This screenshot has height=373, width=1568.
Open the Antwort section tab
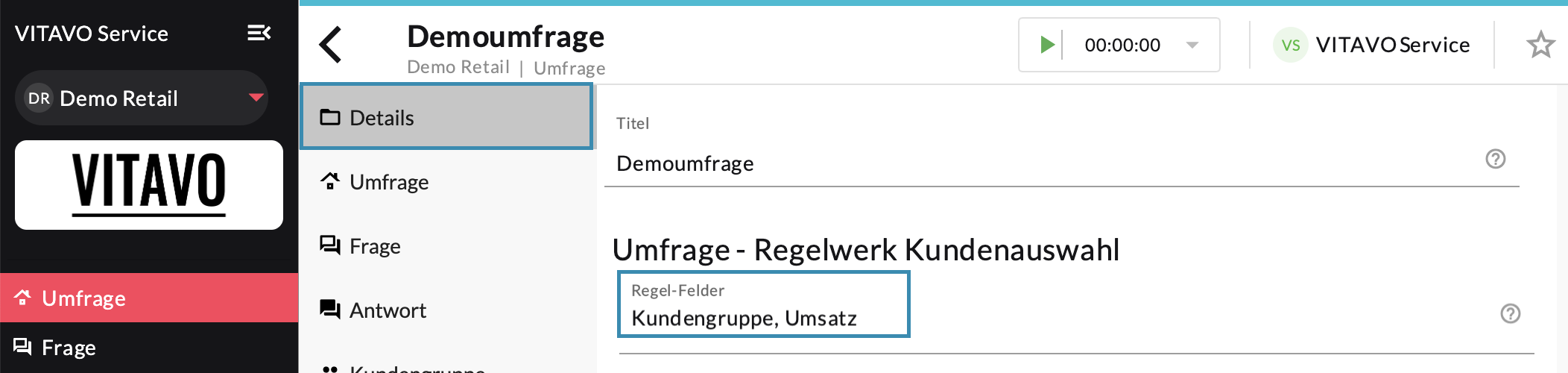click(387, 310)
